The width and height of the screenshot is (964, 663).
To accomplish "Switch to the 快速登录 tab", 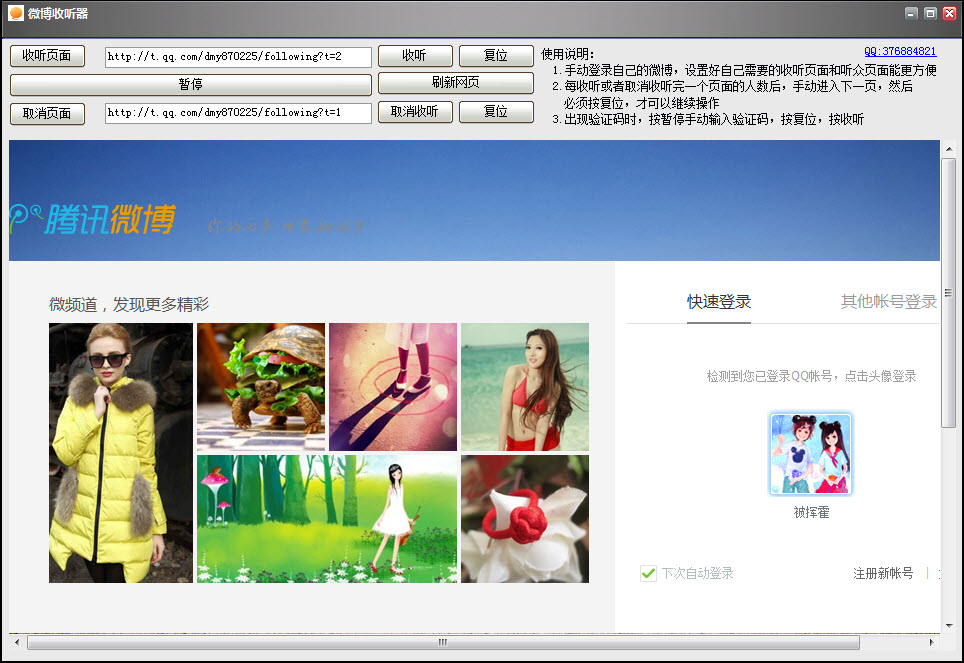I will [x=719, y=302].
